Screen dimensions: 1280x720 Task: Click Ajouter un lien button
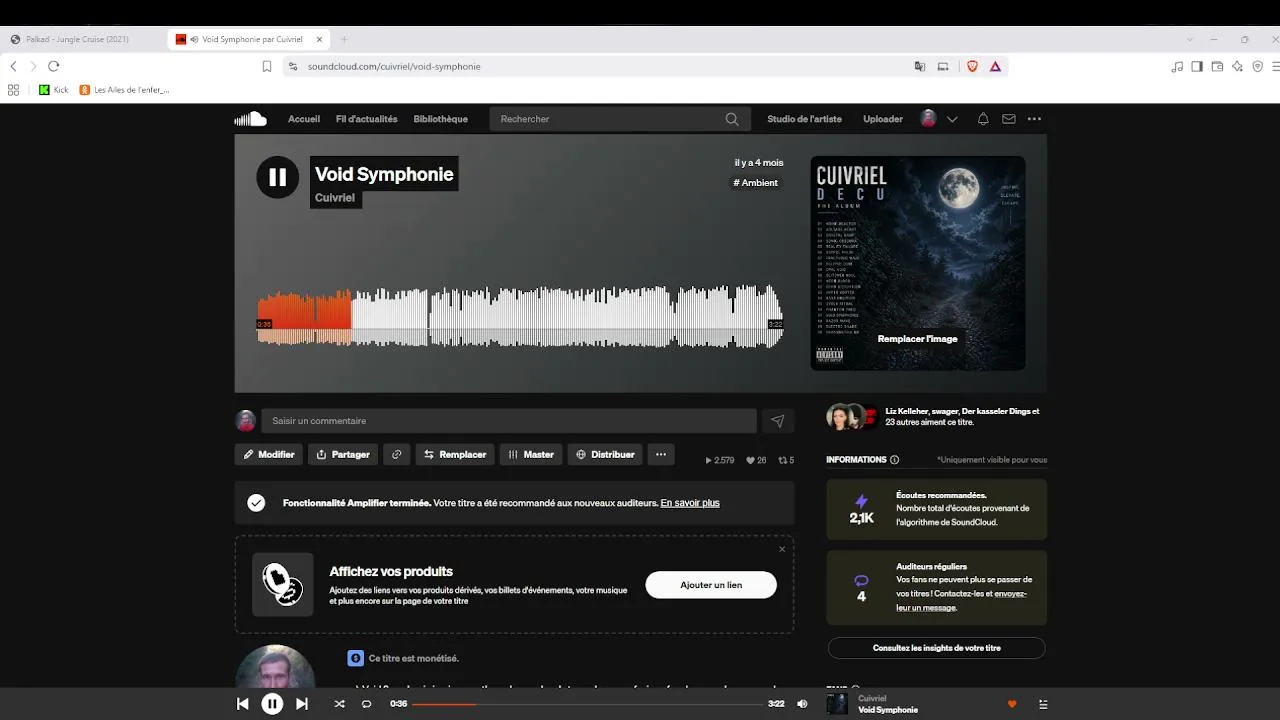(711, 585)
